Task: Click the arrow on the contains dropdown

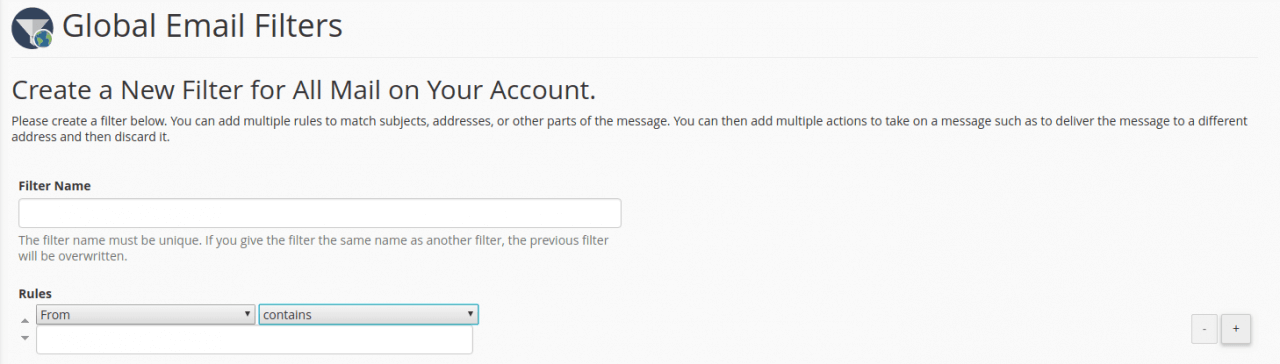Action: [x=470, y=314]
